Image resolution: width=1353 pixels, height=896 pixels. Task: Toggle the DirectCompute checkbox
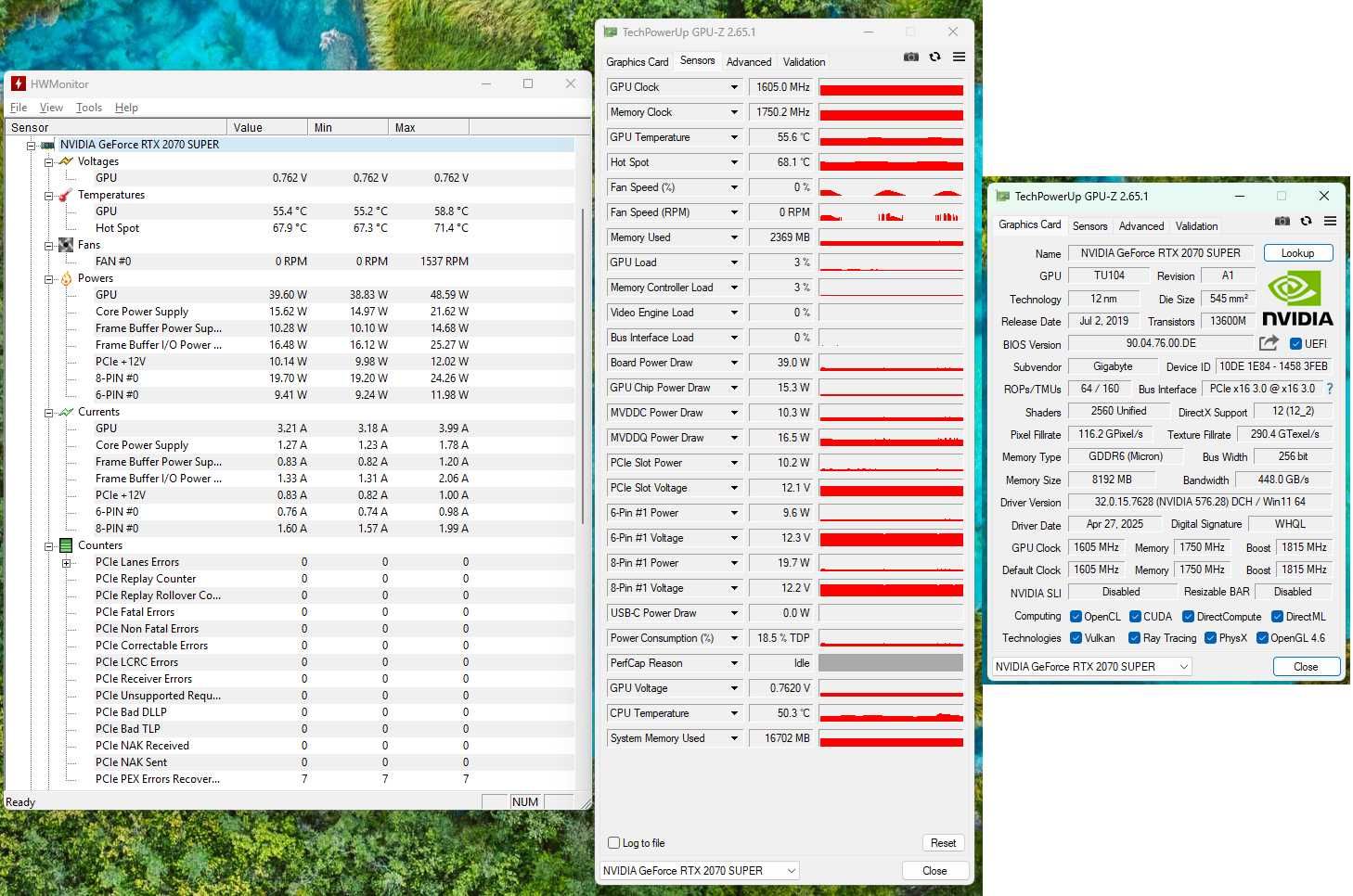[1189, 617]
